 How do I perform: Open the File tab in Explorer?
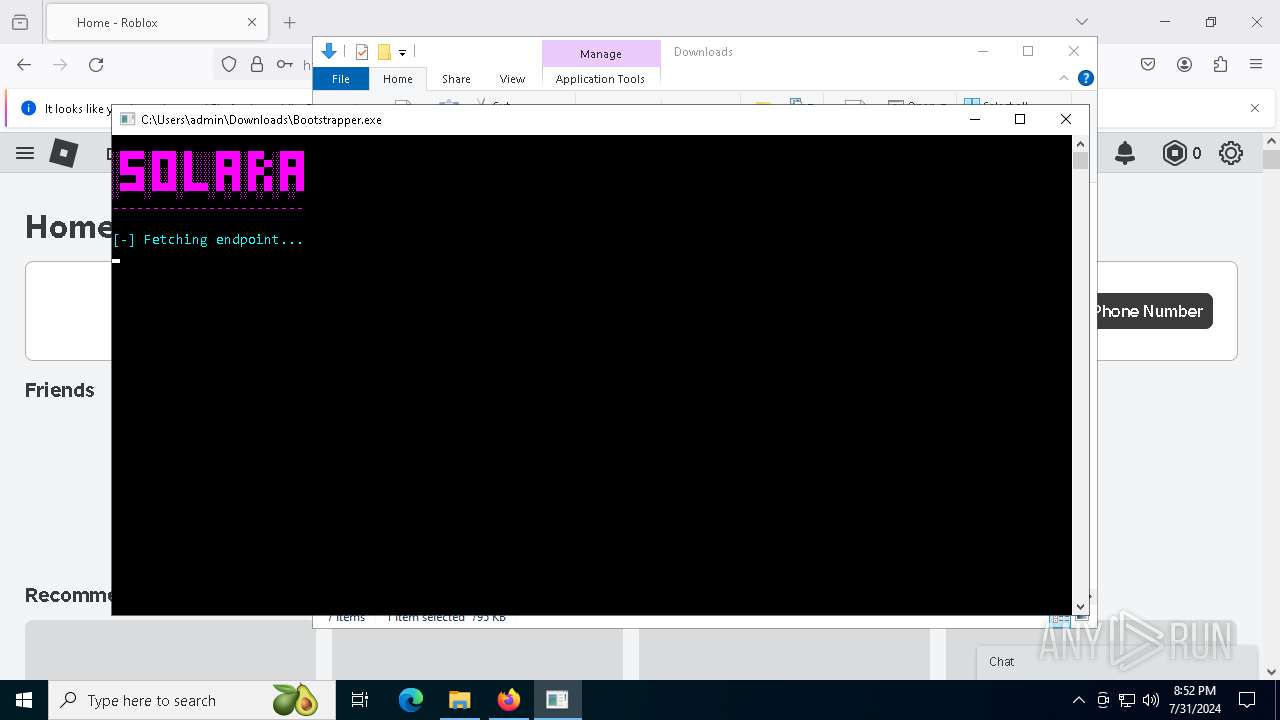tap(341, 79)
